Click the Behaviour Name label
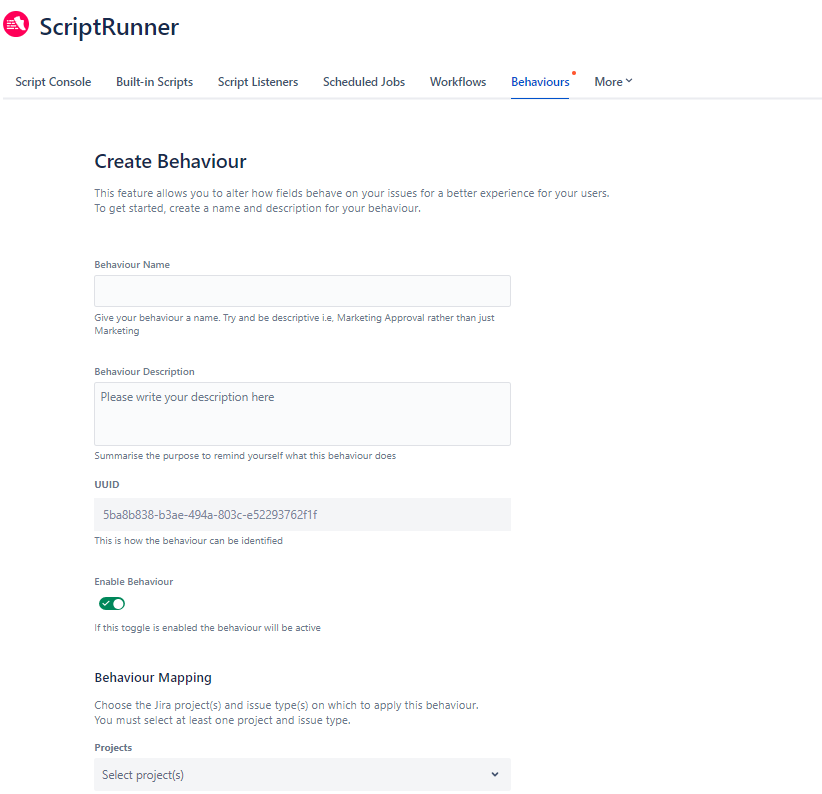 132,265
